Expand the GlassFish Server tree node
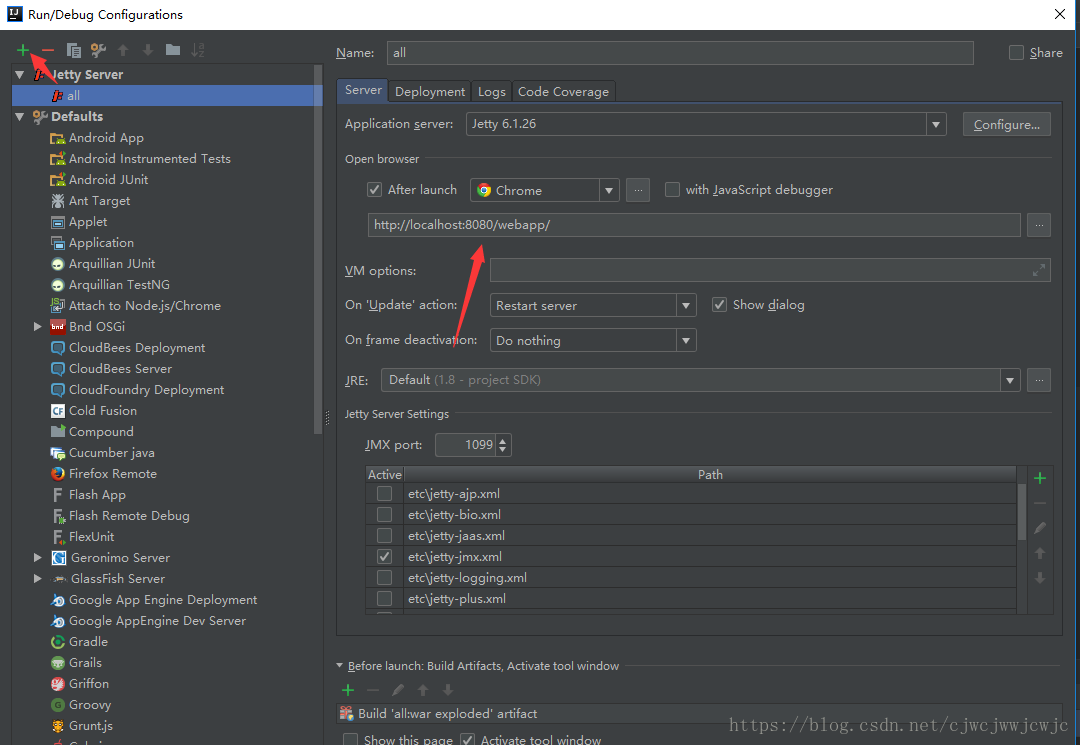This screenshot has height=745, width=1080. 38,578
